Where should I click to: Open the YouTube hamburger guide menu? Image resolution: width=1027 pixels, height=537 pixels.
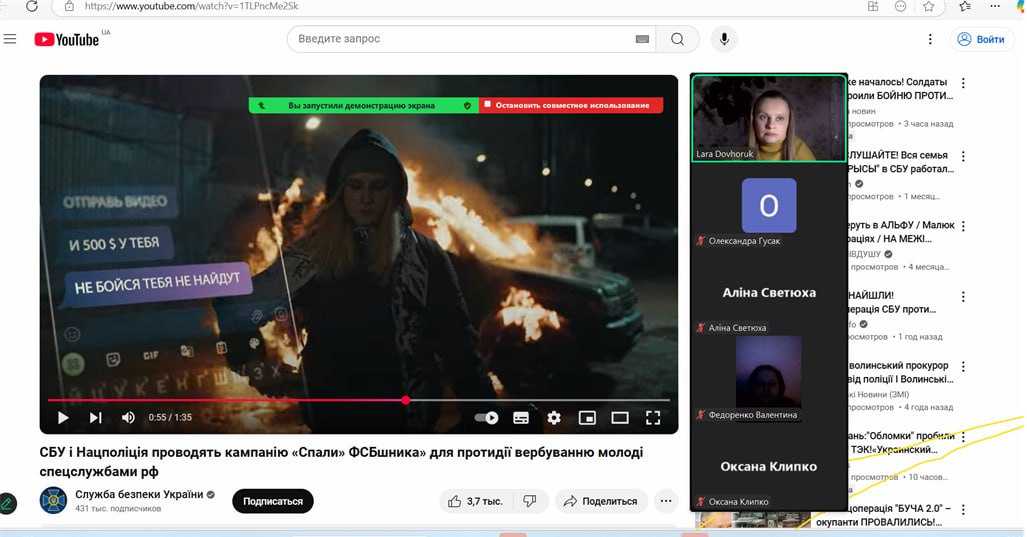click(x=10, y=39)
